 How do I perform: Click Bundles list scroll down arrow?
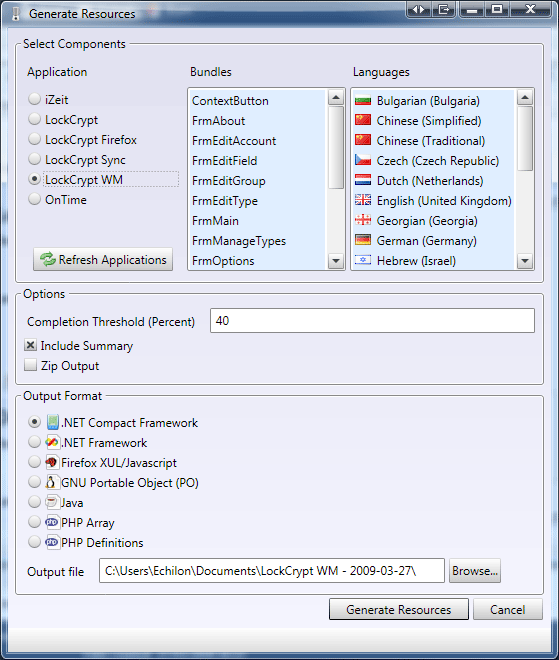point(335,261)
